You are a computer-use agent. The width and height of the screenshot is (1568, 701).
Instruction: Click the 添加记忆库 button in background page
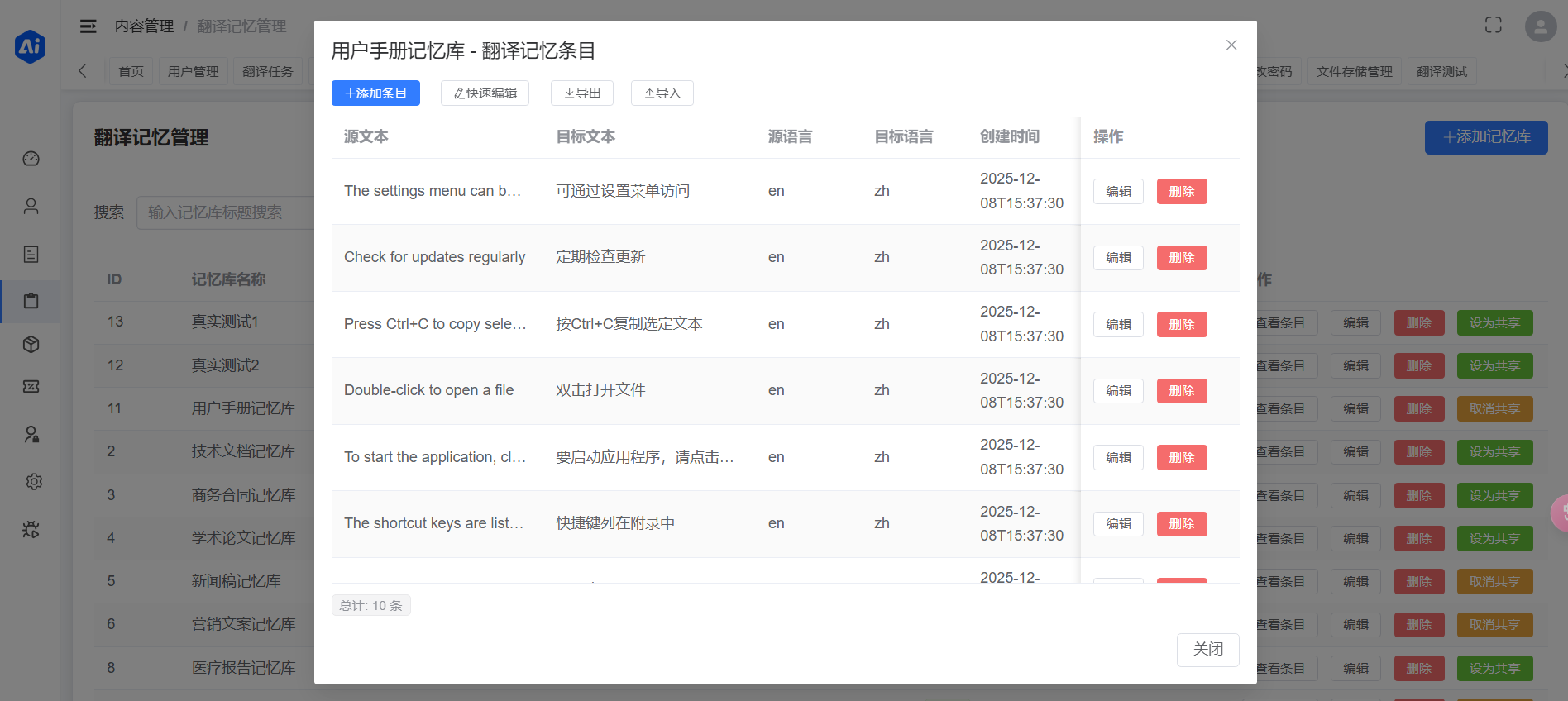coord(1486,137)
